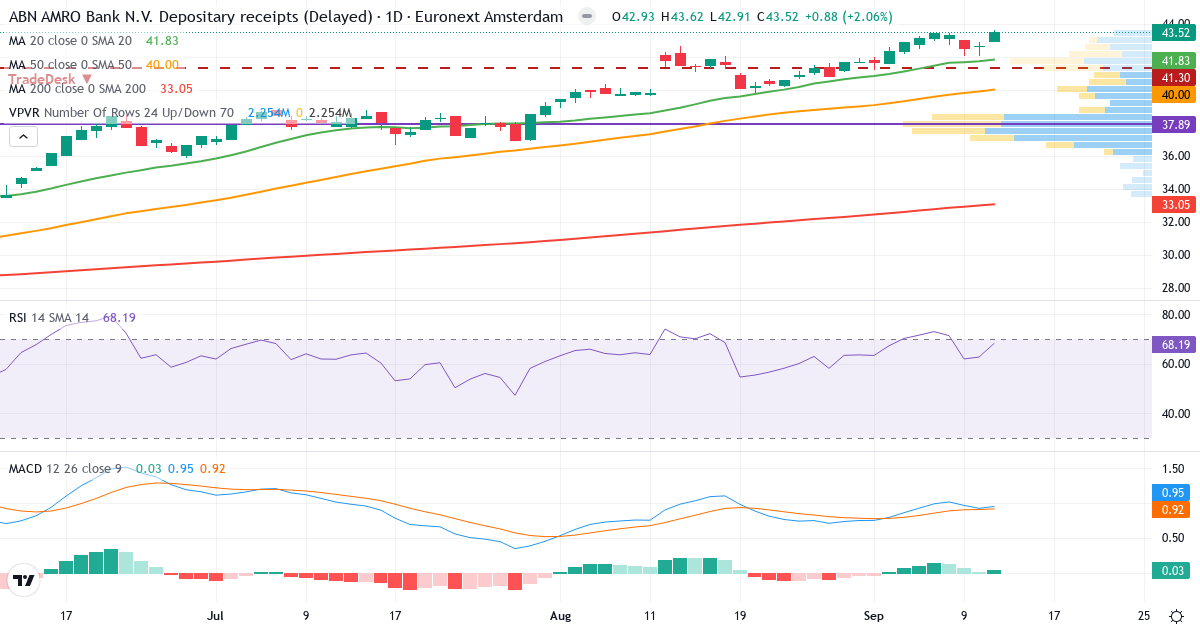Click the purple 37.89 price label
This screenshot has width=1200, height=630.
tap(1174, 125)
